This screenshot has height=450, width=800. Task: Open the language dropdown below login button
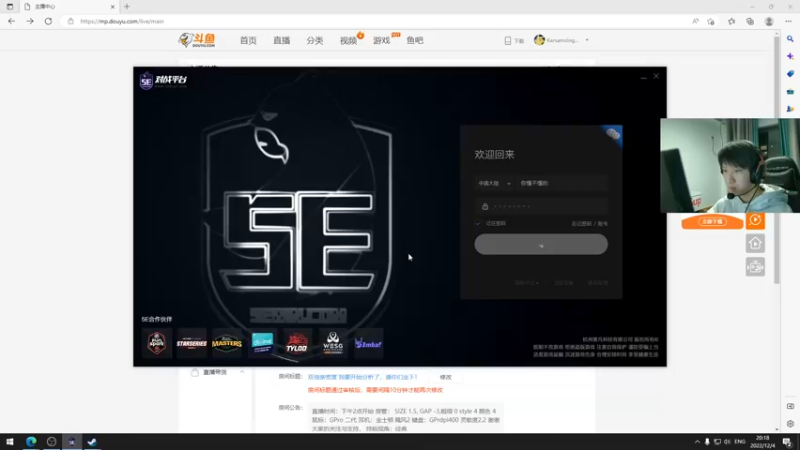click(527, 283)
